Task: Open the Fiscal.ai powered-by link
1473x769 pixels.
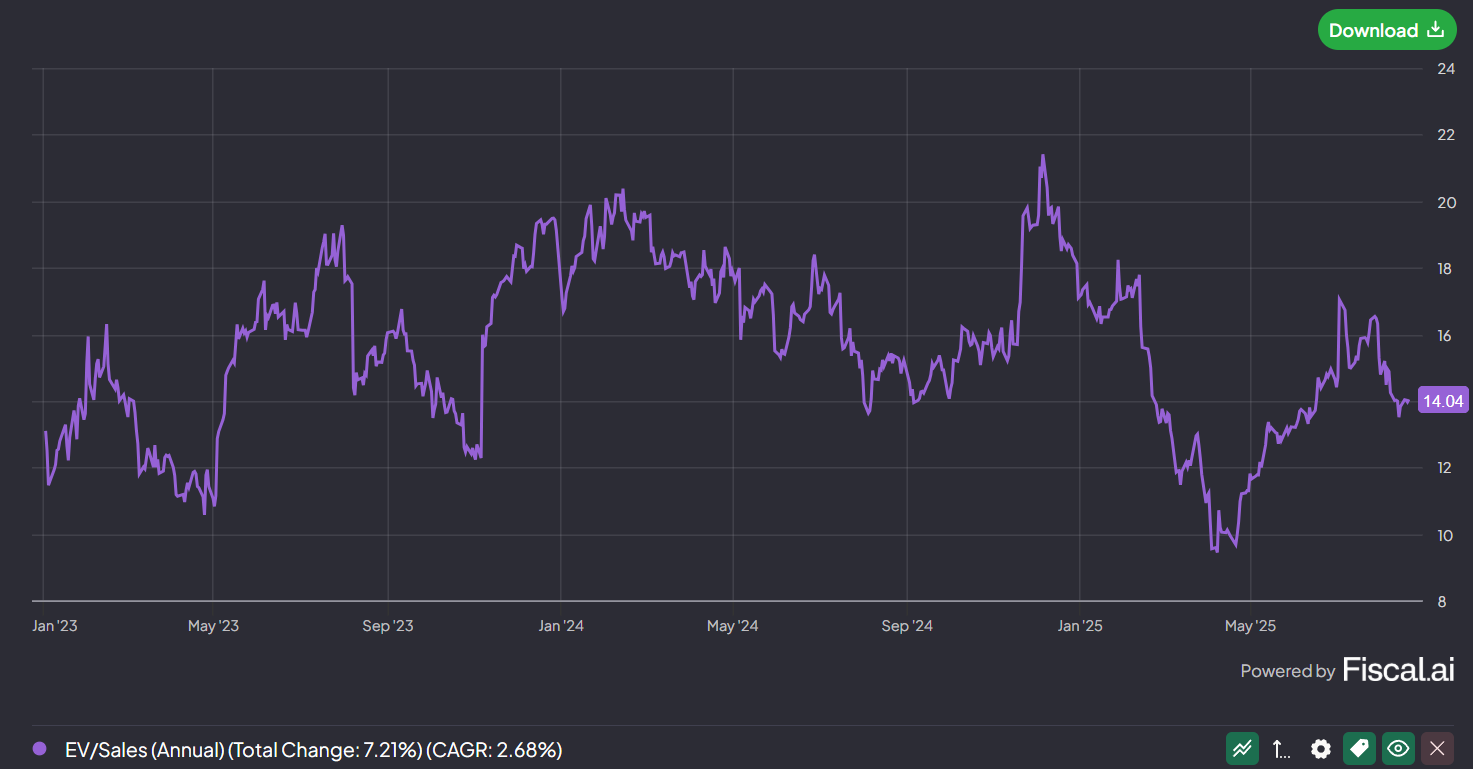Action: click(1398, 669)
